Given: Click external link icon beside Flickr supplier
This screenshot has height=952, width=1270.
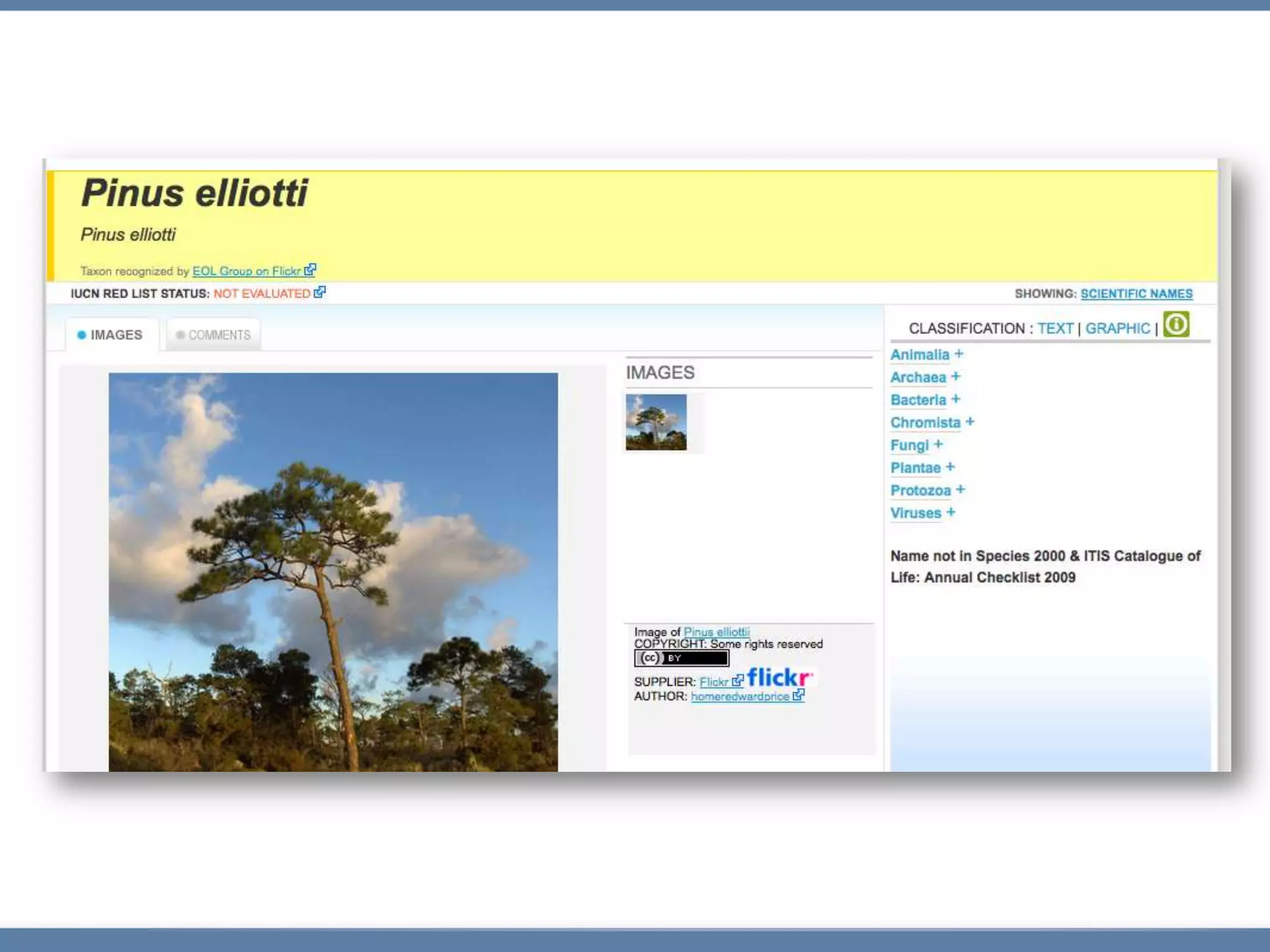Looking at the screenshot, I should pos(737,681).
